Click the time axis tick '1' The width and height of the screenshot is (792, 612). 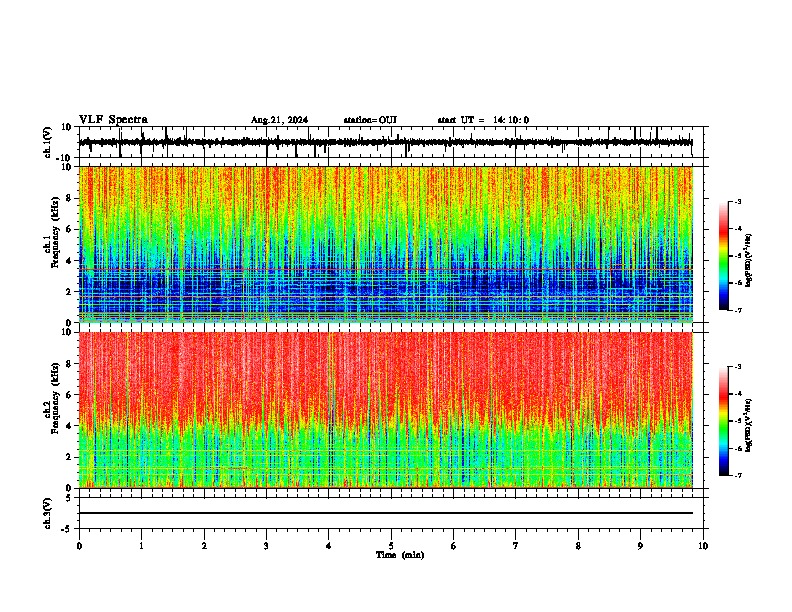(x=141, y=546)
